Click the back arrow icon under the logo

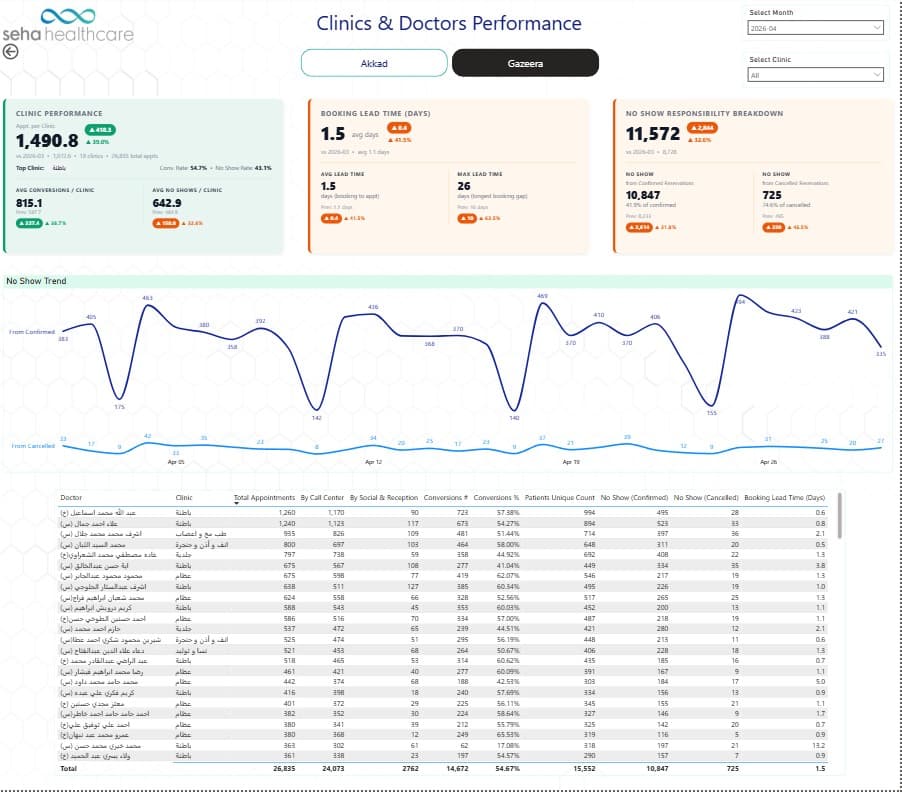pyautogui.click(x=10, y=52)
